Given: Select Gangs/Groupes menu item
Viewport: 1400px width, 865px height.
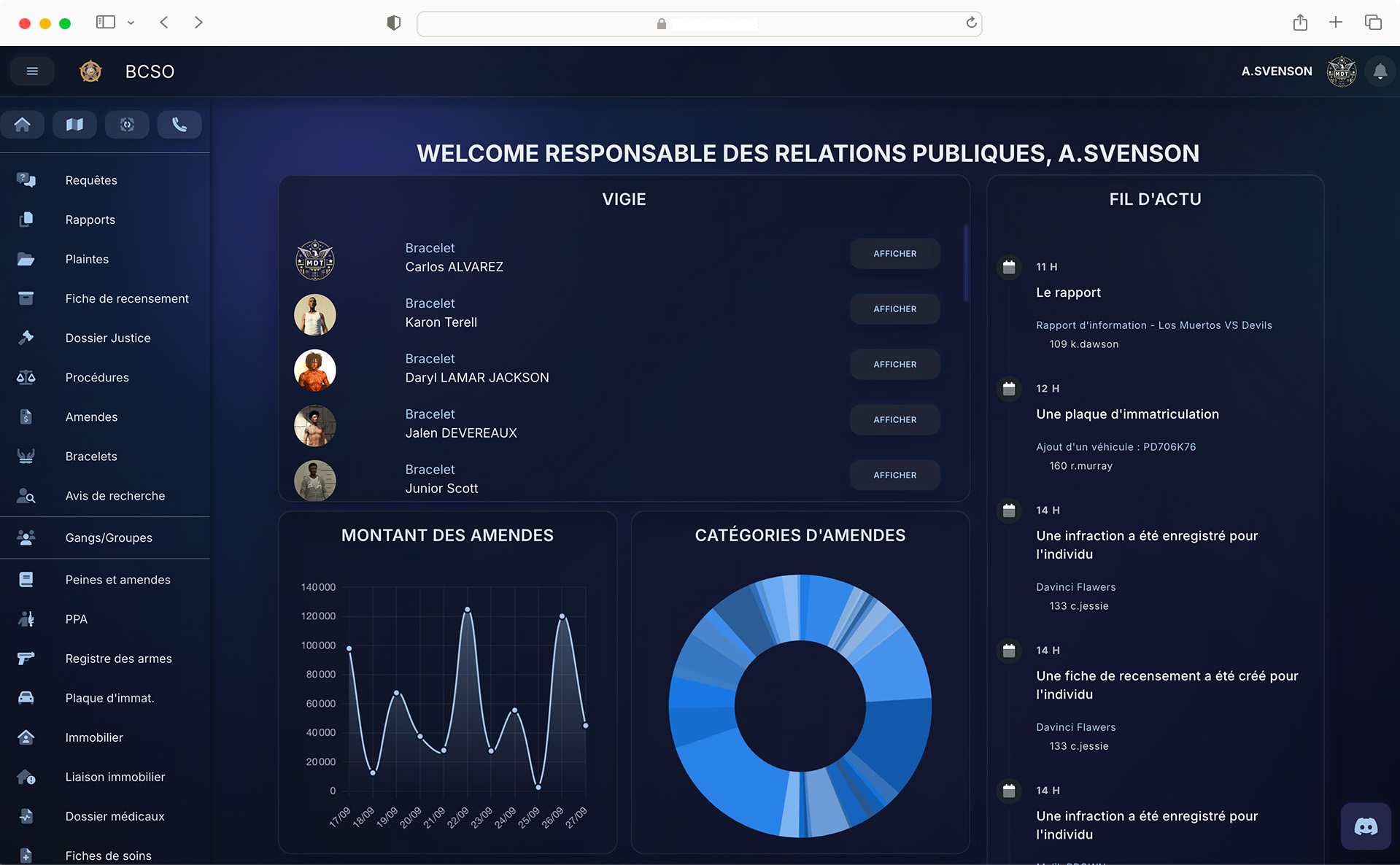Looking at the screenshot, I should tap(109, 538).
